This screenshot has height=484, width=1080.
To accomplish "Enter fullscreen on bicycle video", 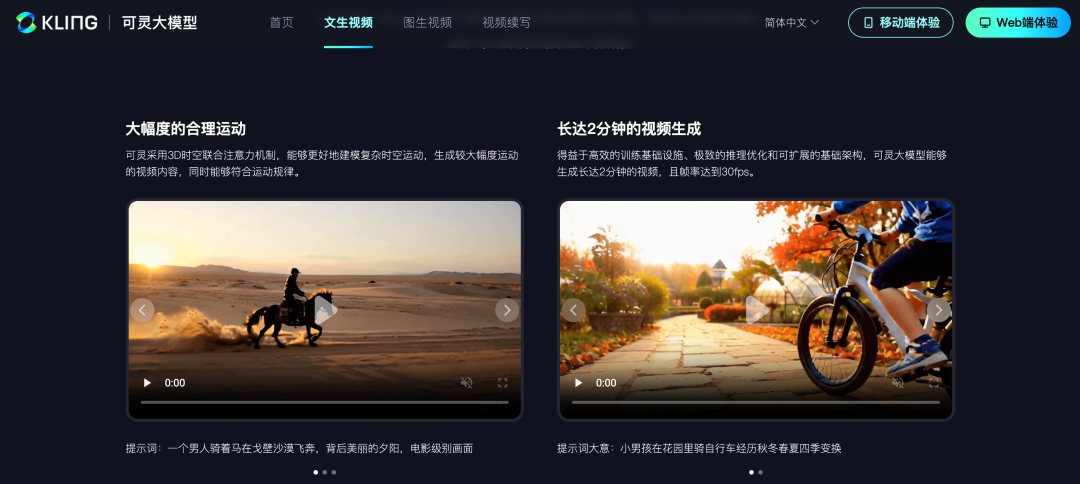I will click(933, 383).
